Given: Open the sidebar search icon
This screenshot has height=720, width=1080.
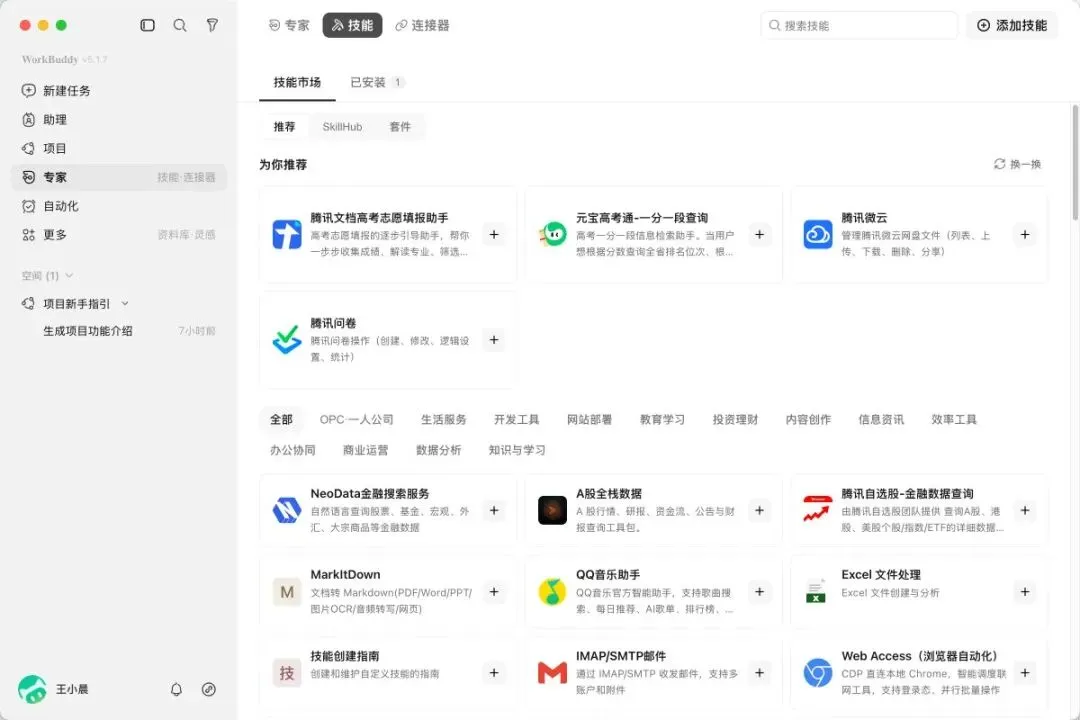Looking at the screenshot, I should [180, 25].
